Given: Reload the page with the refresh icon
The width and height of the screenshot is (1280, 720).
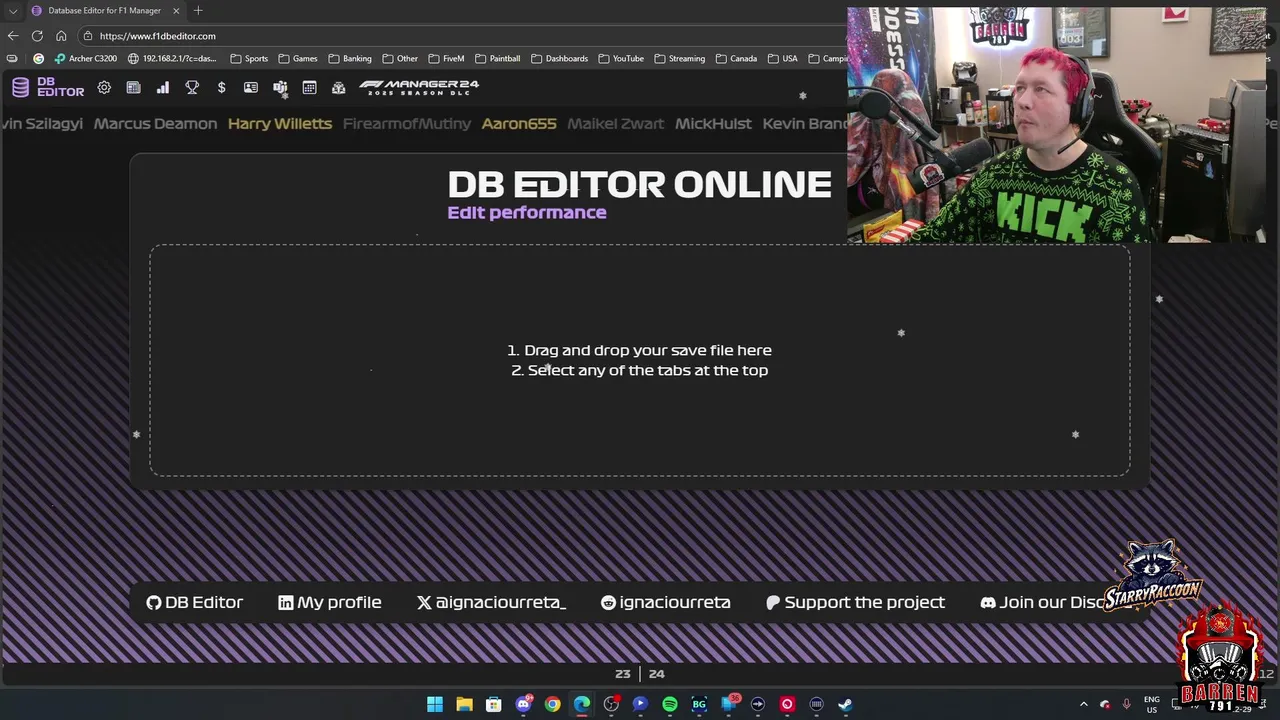Looking at the screenshot, I should (37, 36).
